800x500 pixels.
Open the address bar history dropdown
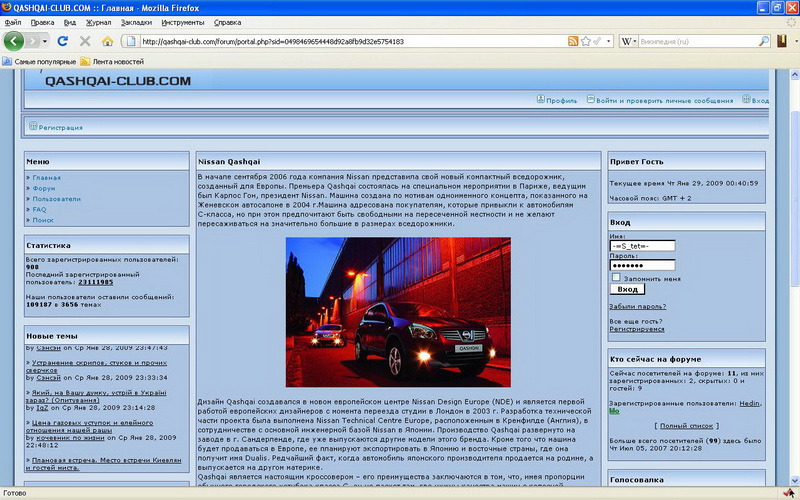coord(607,41)
